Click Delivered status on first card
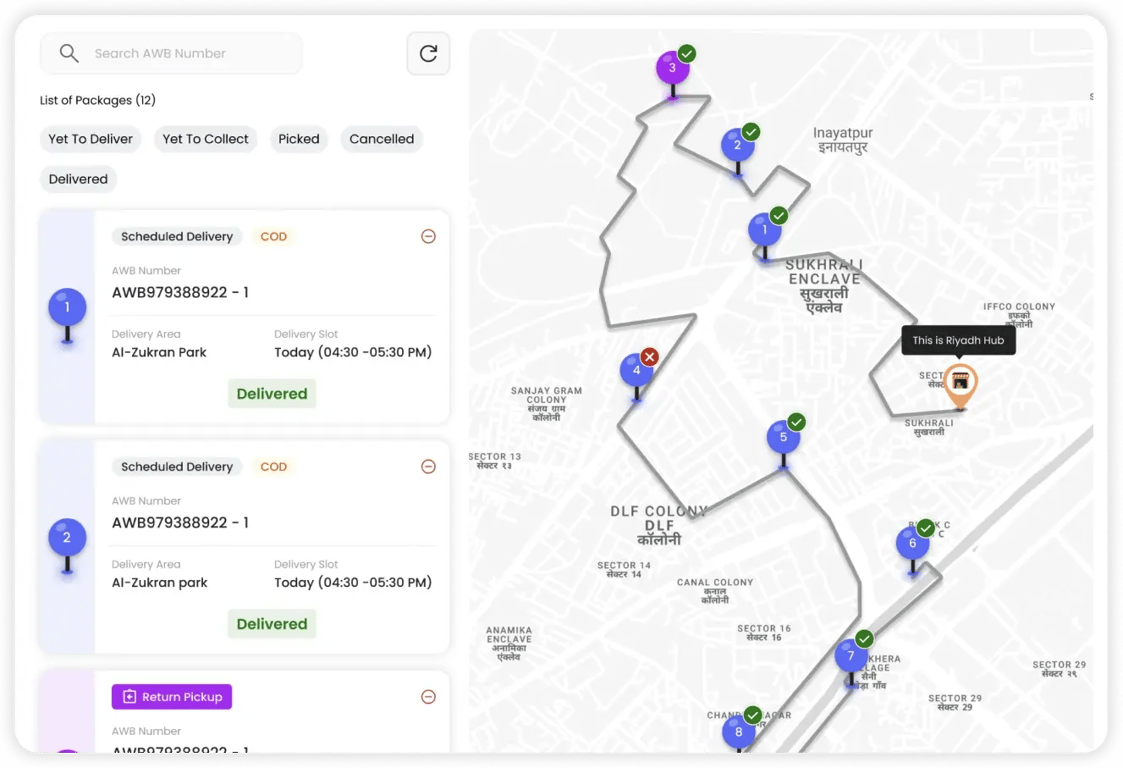 pos(272,393)
